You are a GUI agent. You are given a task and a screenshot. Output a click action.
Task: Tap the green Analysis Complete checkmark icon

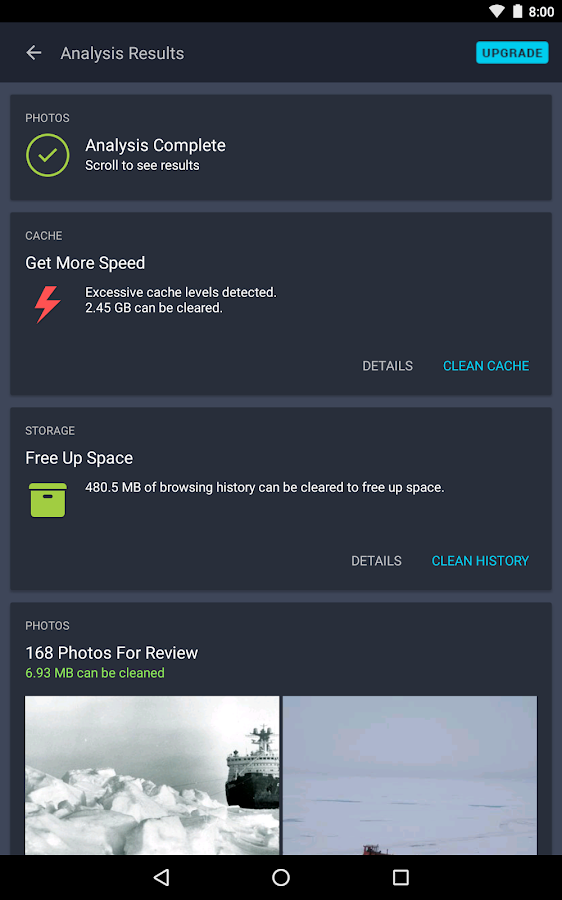pos(48,155)
